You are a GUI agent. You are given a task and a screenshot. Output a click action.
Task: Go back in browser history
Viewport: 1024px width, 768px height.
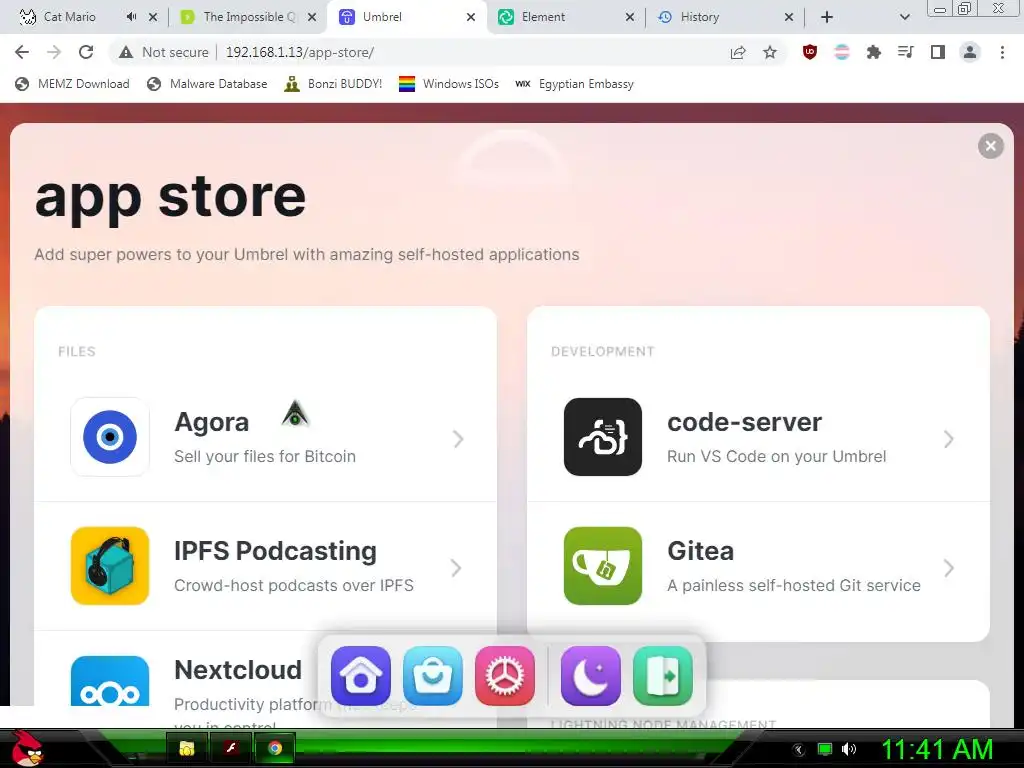pyautogui.click(x=22, y=52)
